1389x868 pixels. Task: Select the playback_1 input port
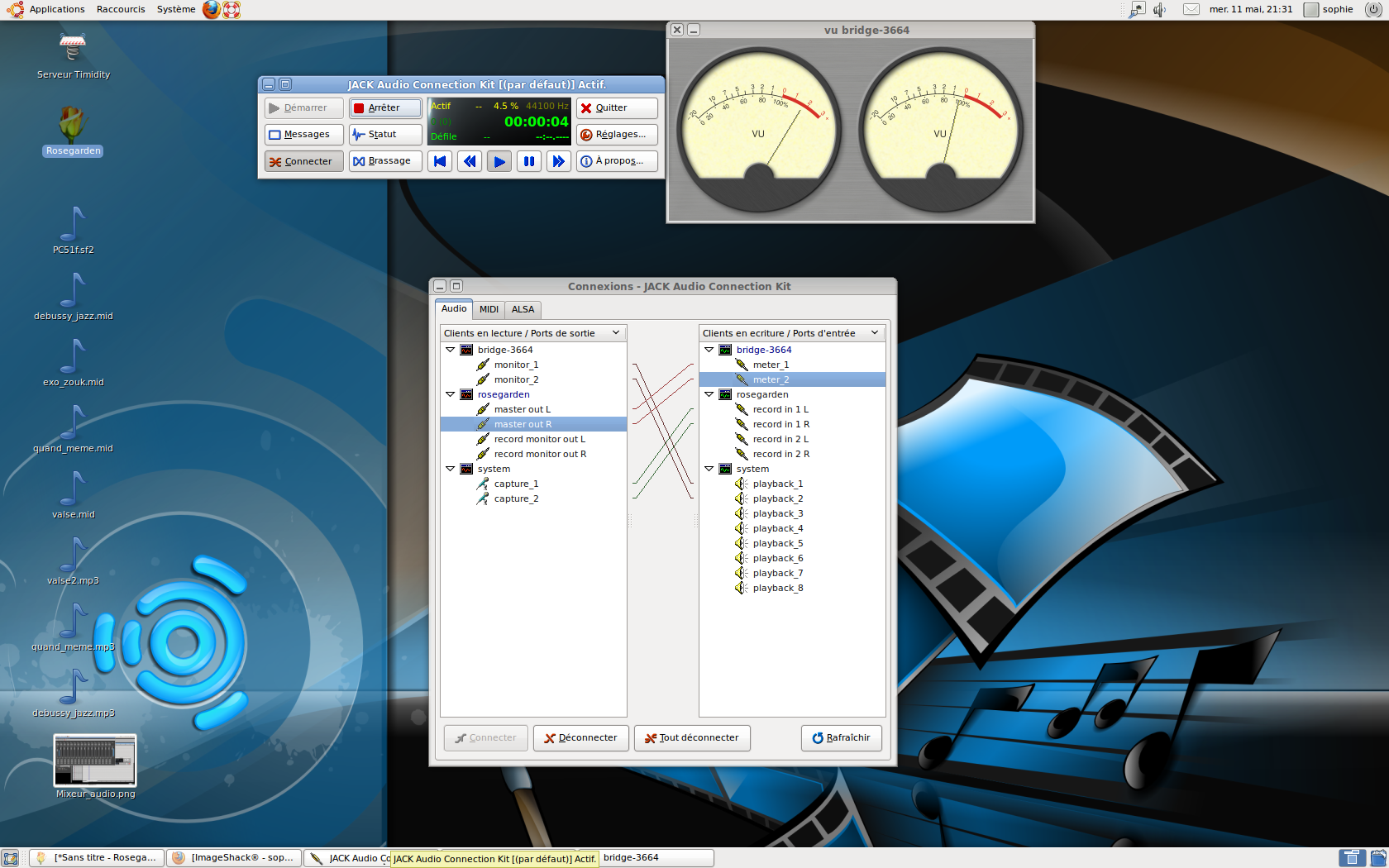tap(777, 484)
